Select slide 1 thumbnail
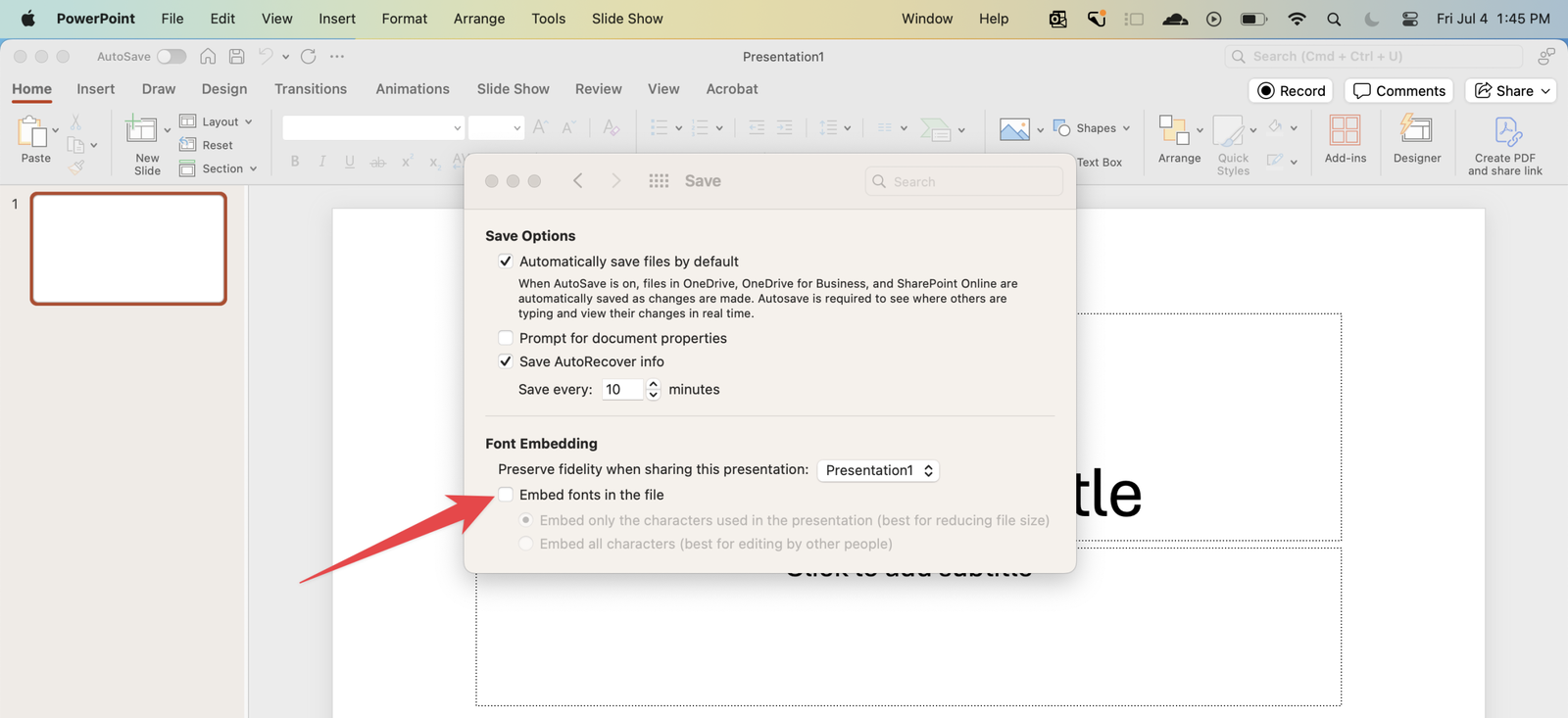Screen dimensions: 1568x718 (128, 249)
